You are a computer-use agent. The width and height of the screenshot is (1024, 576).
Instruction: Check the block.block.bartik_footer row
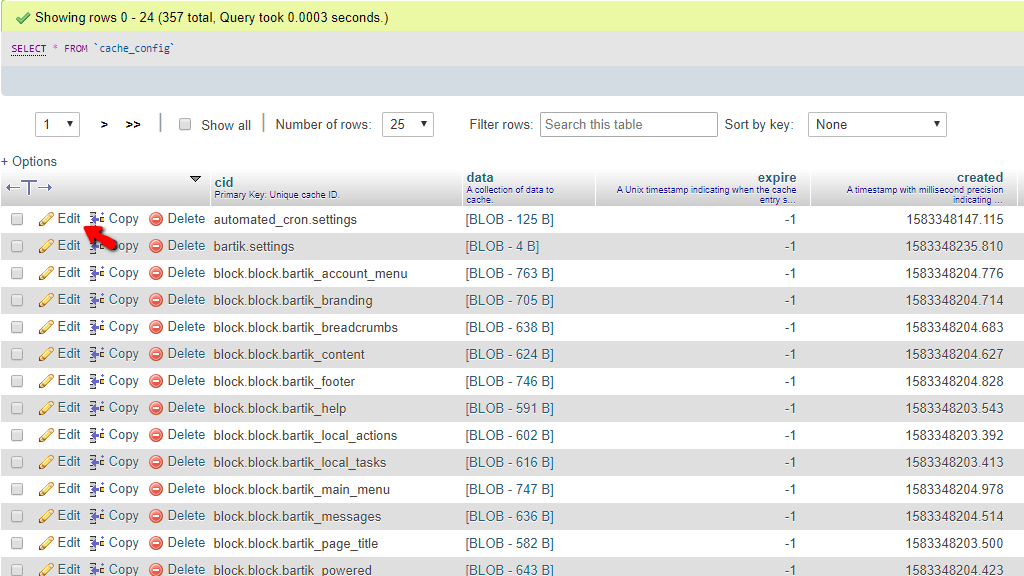pos(17,381)
